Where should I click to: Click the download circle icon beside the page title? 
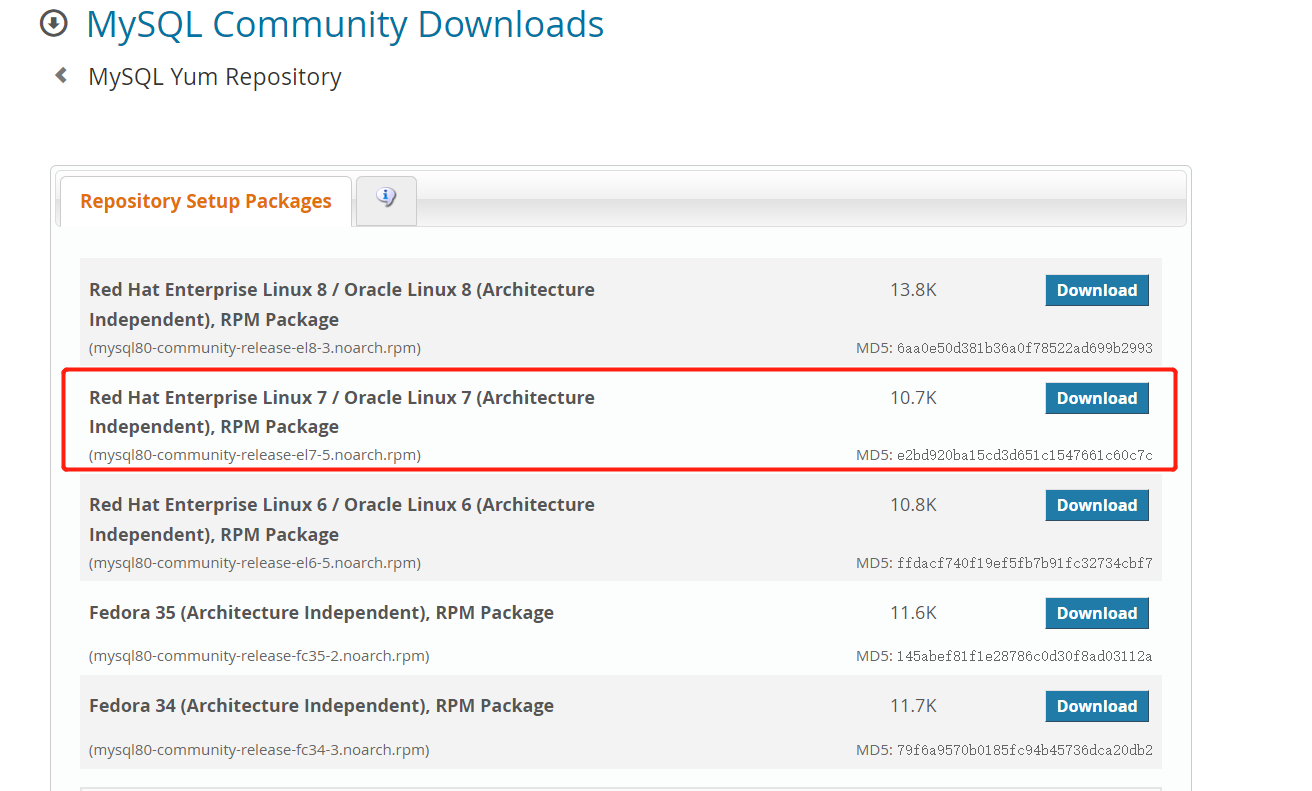pyautogui.click(x=54, y=23)
